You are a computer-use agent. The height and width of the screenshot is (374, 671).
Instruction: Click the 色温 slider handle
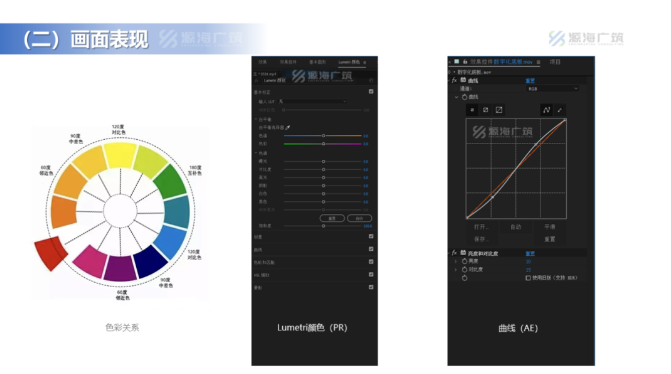[324, 136]
